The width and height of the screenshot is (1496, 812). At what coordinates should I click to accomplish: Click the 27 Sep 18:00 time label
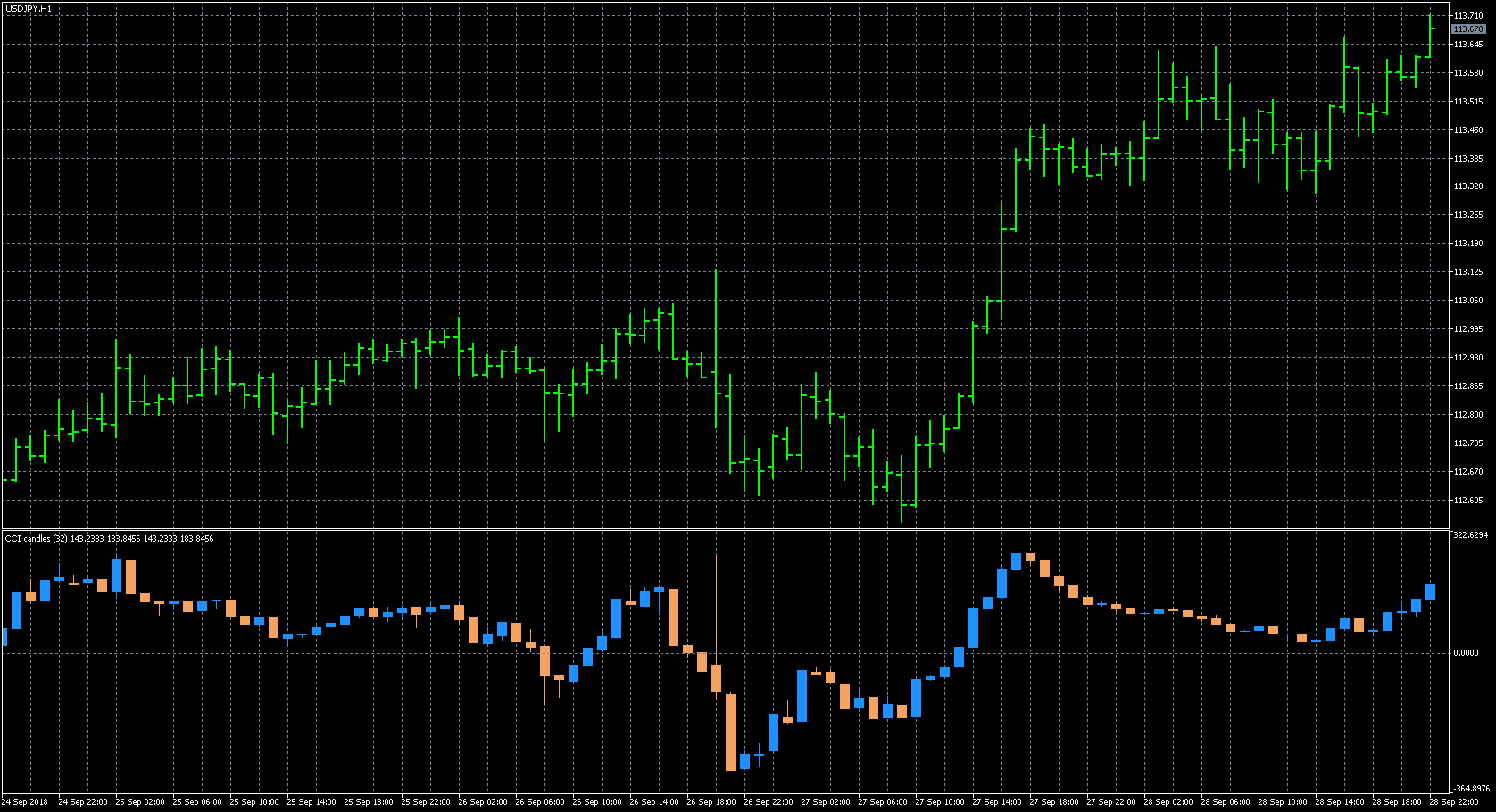point(1054,802)
